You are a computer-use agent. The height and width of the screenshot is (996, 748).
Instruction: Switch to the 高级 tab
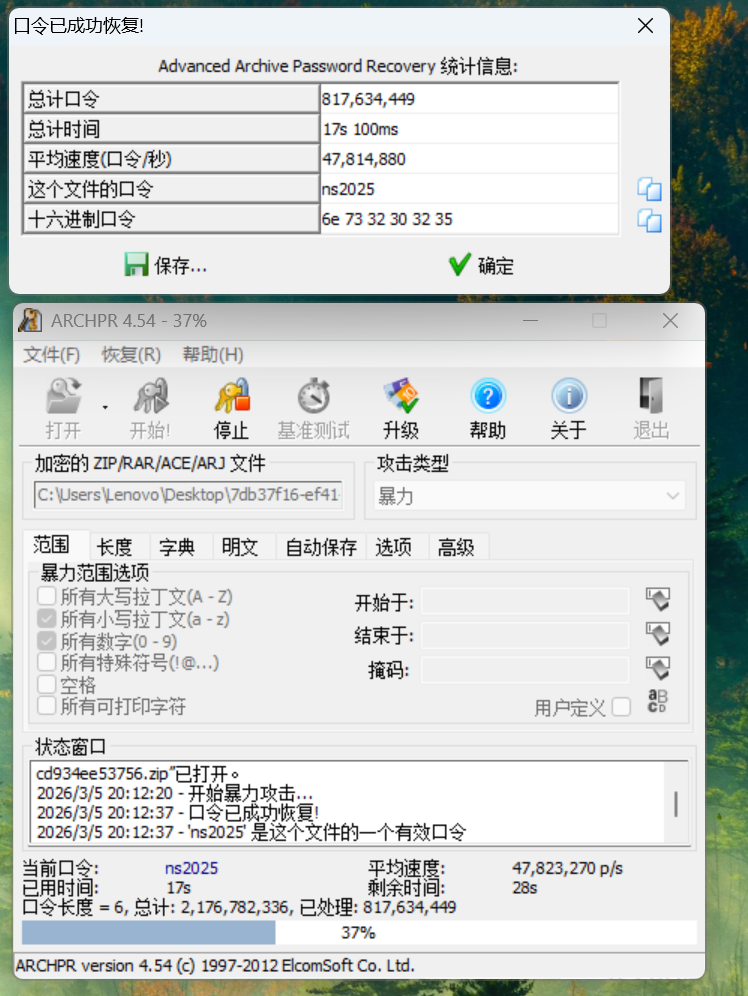pos(456,546)
